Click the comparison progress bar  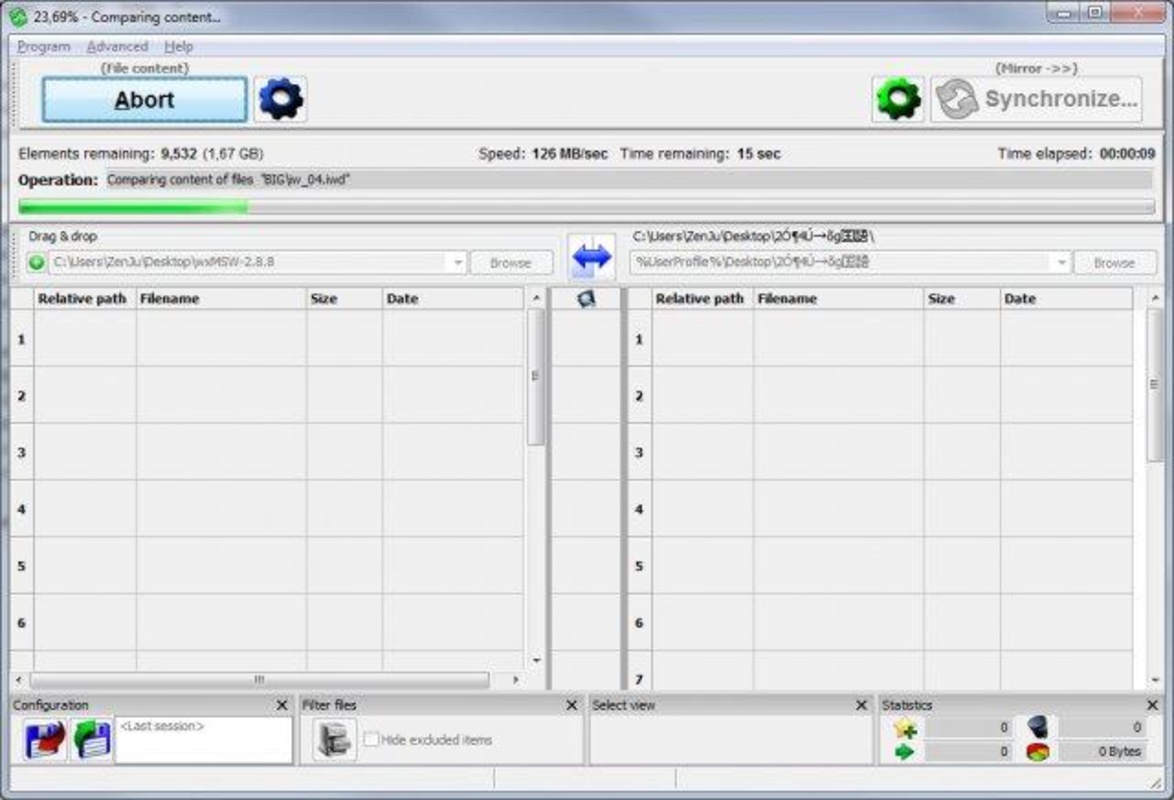(x=586, y=207)
